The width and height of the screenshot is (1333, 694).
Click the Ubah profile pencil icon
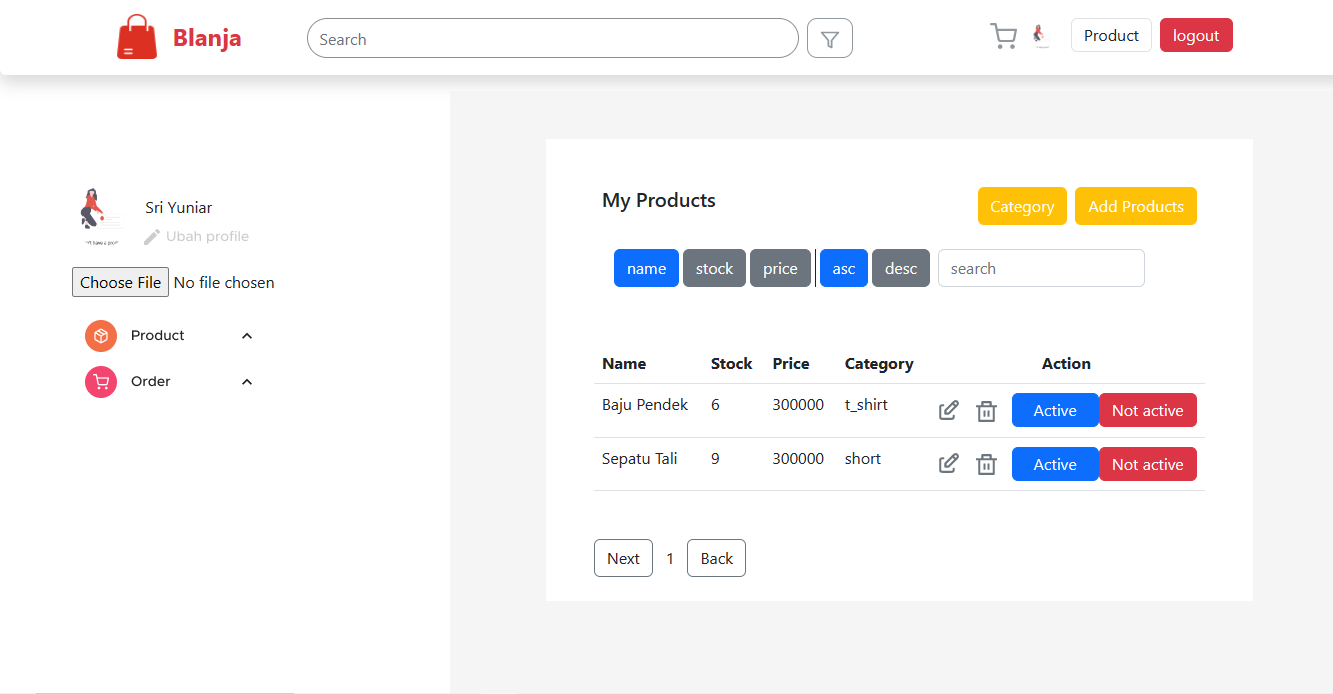coord(151,236)
